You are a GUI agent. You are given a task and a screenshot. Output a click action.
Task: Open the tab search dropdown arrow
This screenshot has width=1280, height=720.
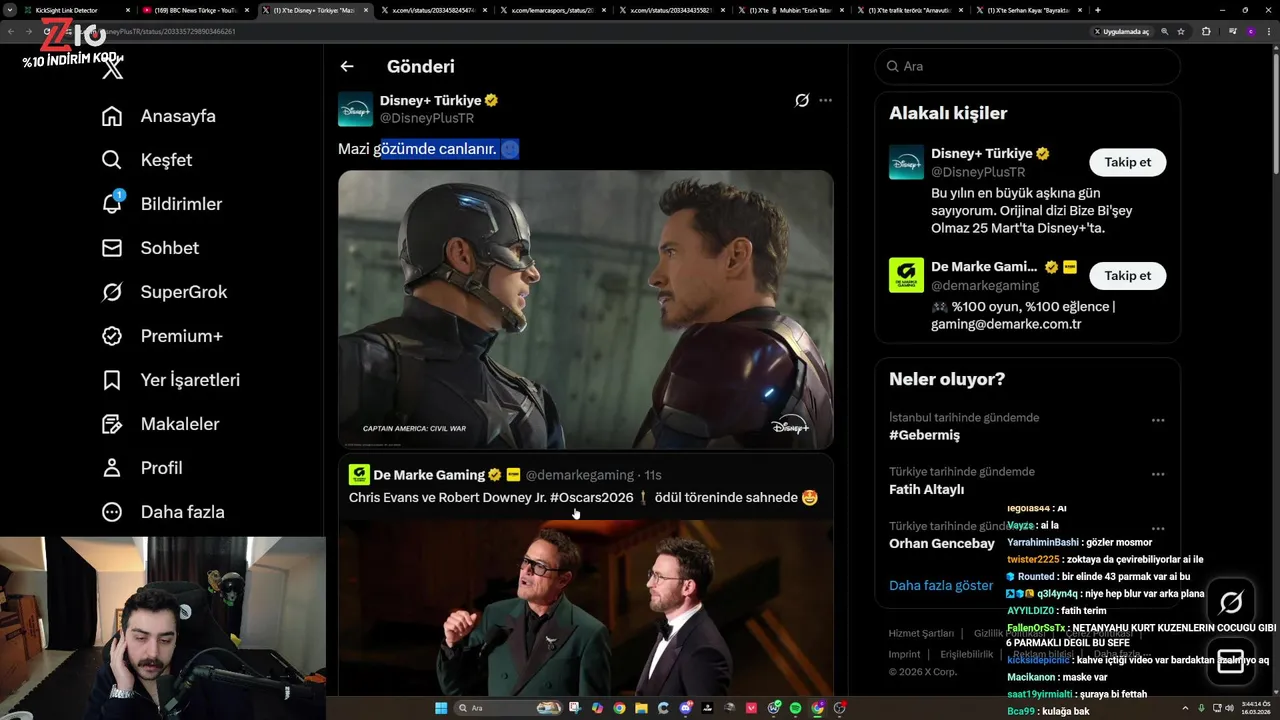[x=10, y=10]
